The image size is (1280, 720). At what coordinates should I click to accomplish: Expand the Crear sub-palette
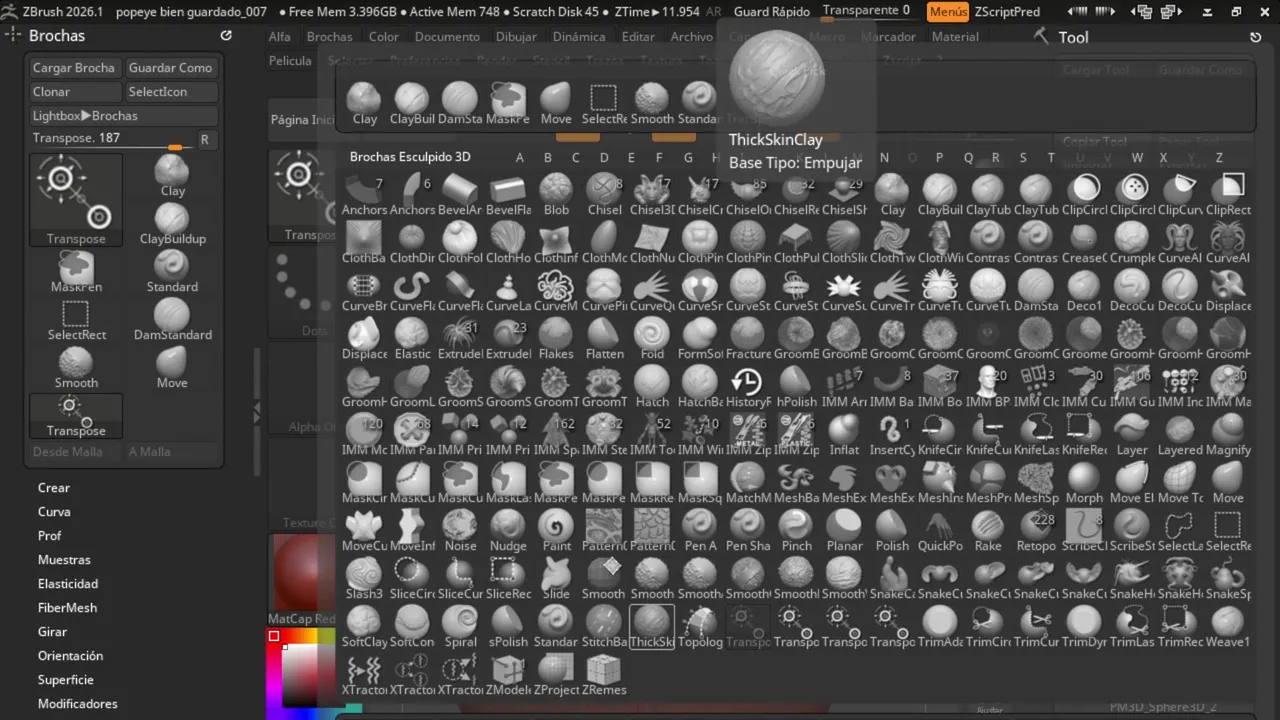[x=54, y=488]
